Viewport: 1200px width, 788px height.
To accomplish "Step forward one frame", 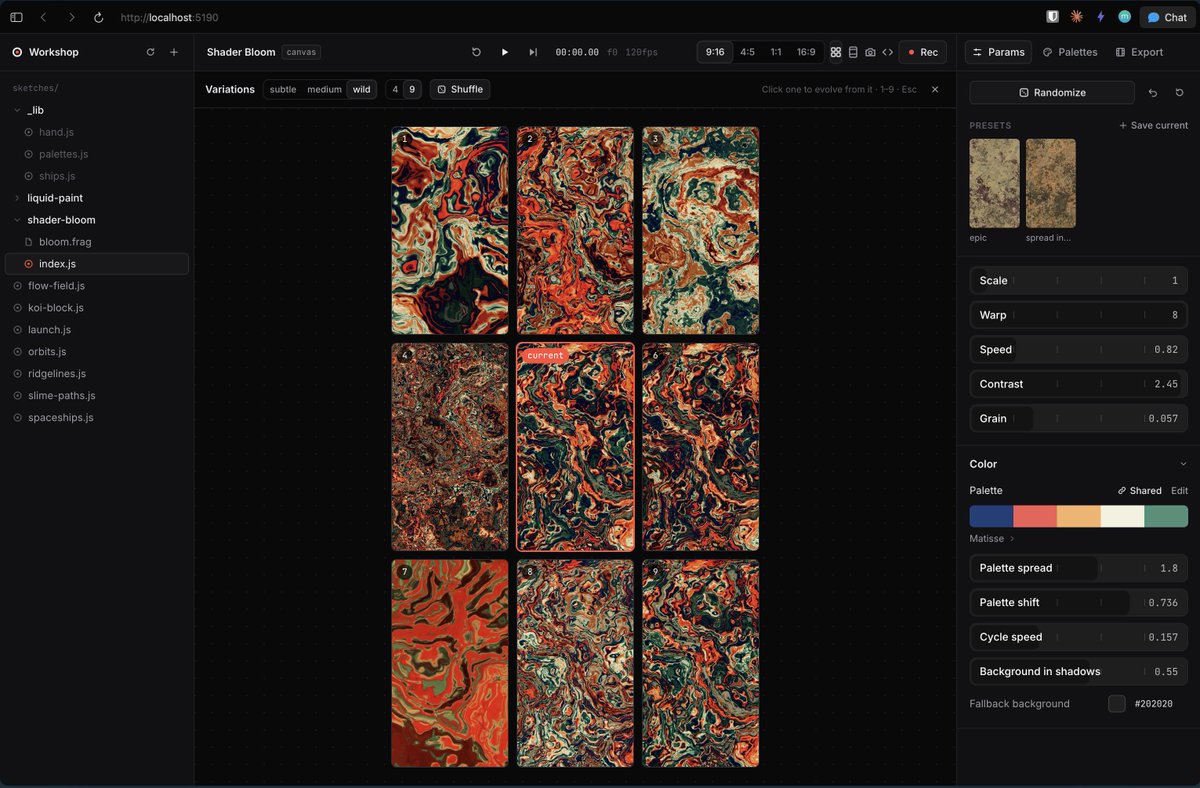I will coord(533,52).
